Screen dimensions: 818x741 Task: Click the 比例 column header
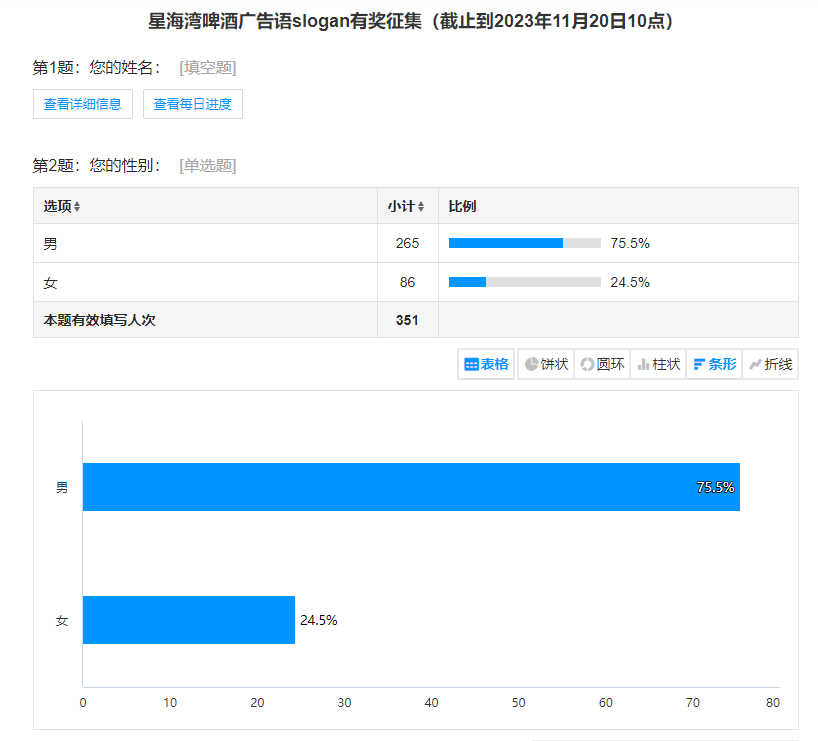(x=462, y=206)
